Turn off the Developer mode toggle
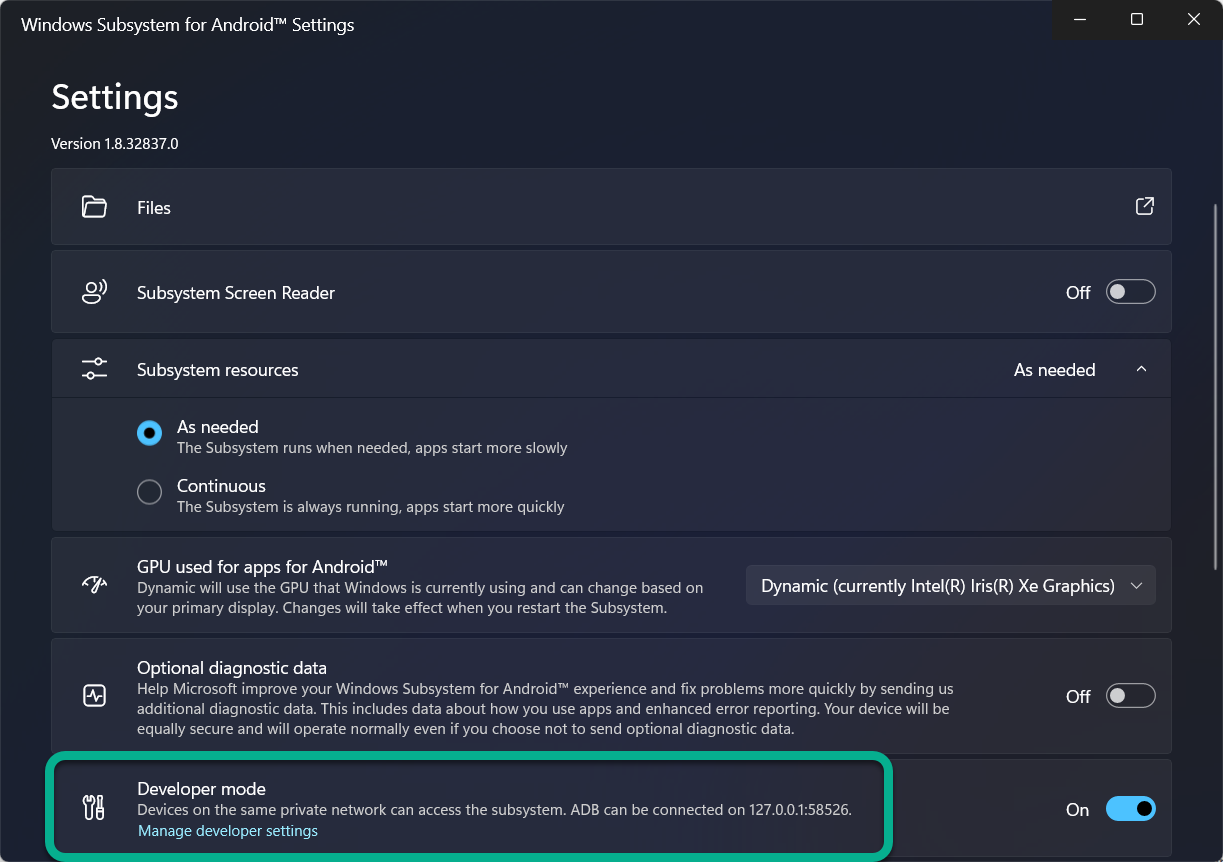 [x=1130, y=809]
